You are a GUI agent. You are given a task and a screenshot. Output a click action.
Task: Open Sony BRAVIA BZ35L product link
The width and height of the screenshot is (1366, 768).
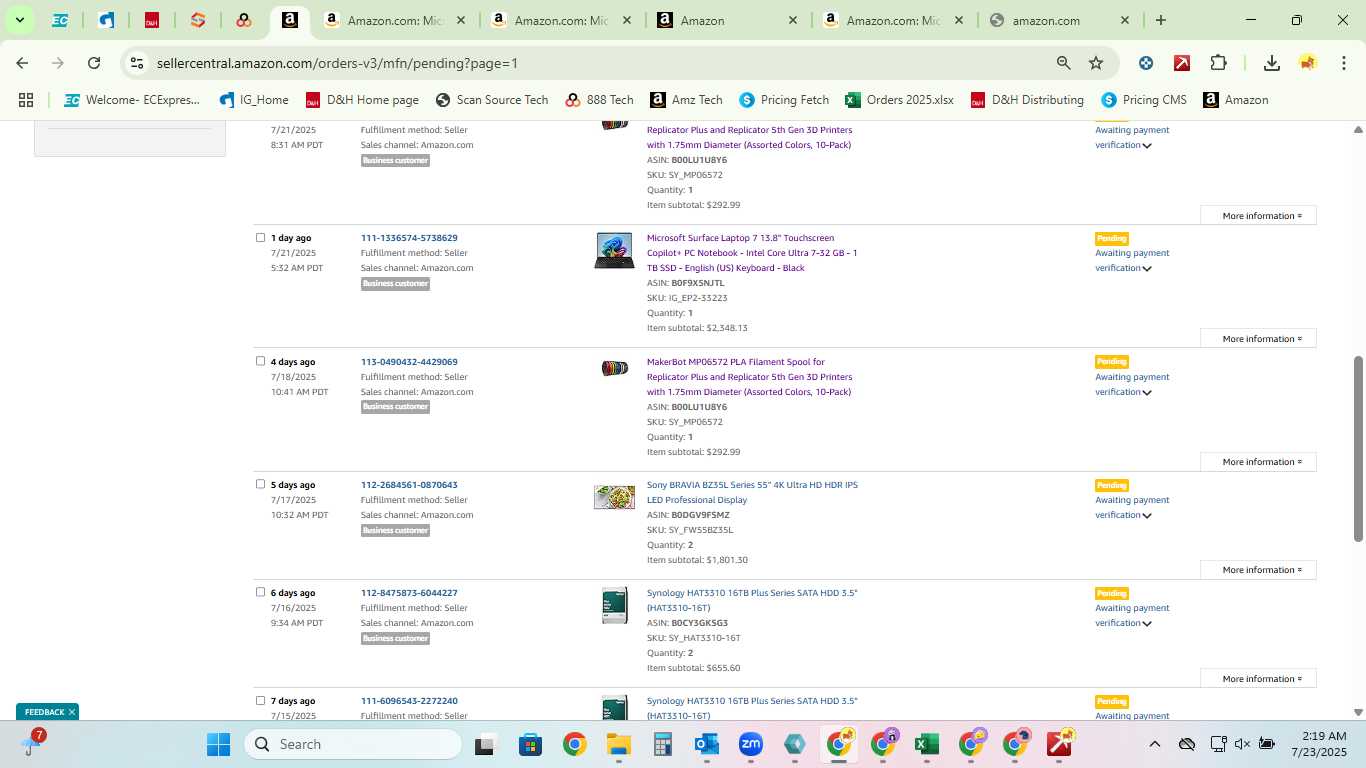[752, 492]
